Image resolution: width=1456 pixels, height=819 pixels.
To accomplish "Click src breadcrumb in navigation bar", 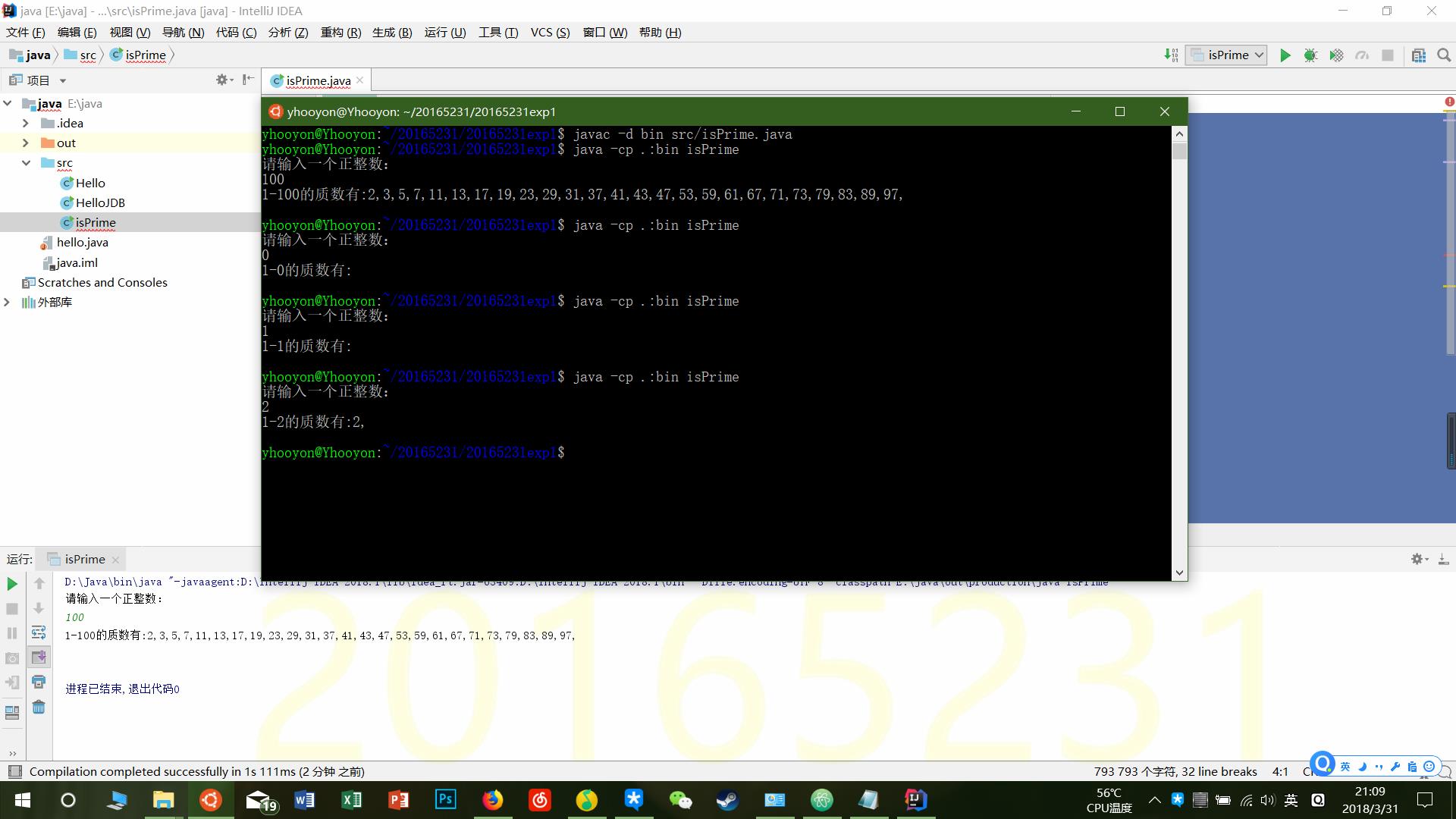I will pos(80,55).
